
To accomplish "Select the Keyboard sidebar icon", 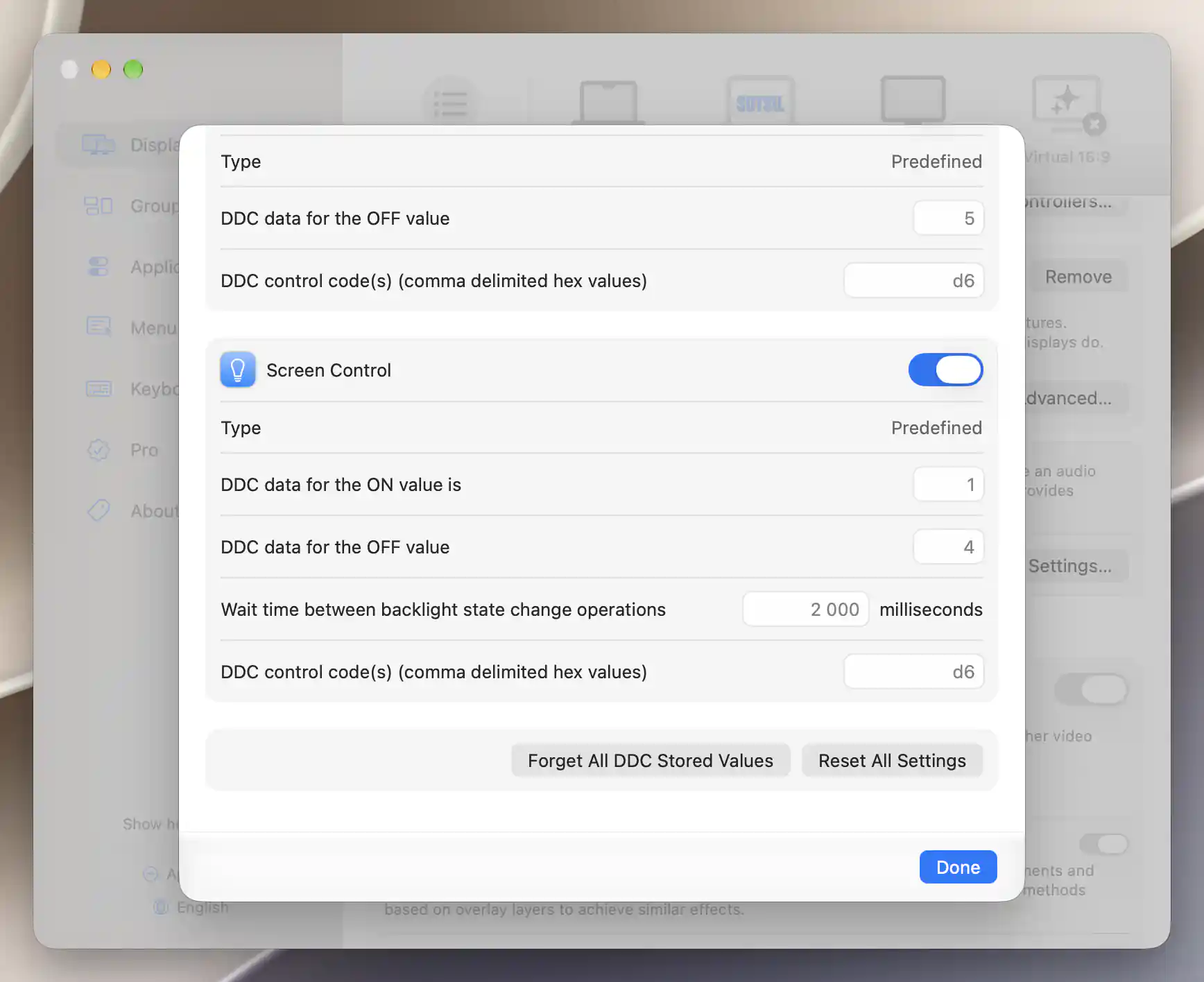I will pyautogui.click(x=98, y=389).
